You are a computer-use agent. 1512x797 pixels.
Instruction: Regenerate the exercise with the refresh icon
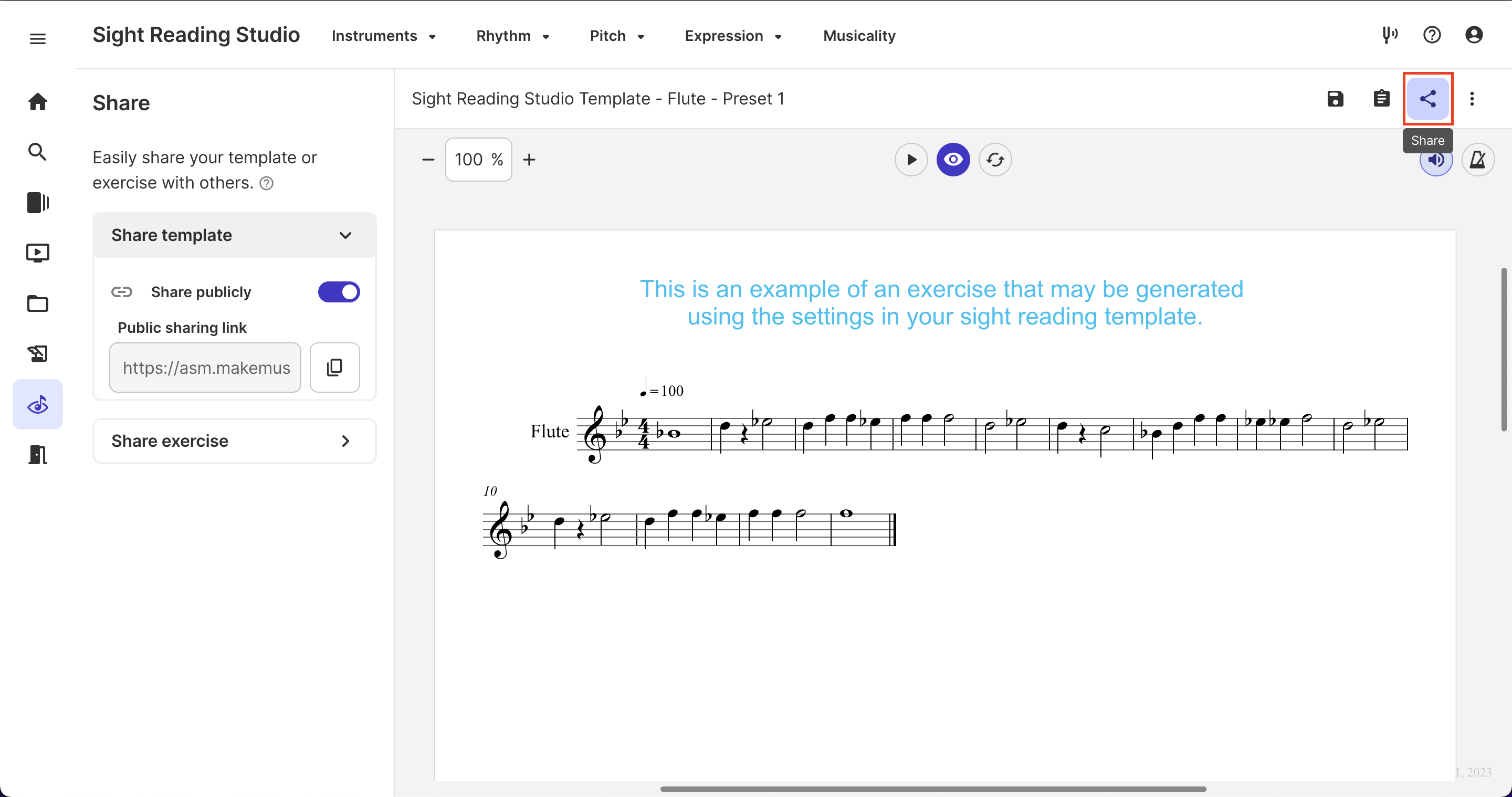click(x=995, y=160)
